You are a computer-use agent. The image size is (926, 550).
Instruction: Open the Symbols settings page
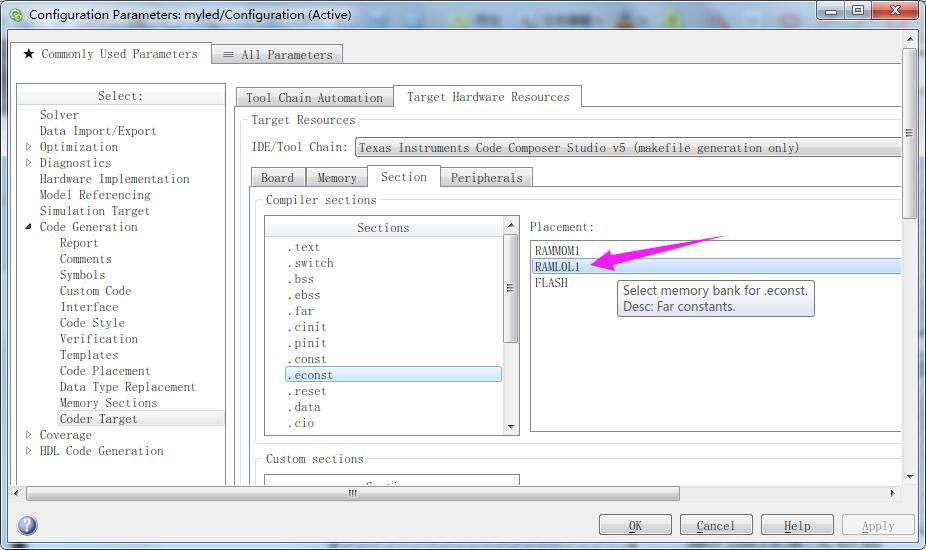point(83,275)
